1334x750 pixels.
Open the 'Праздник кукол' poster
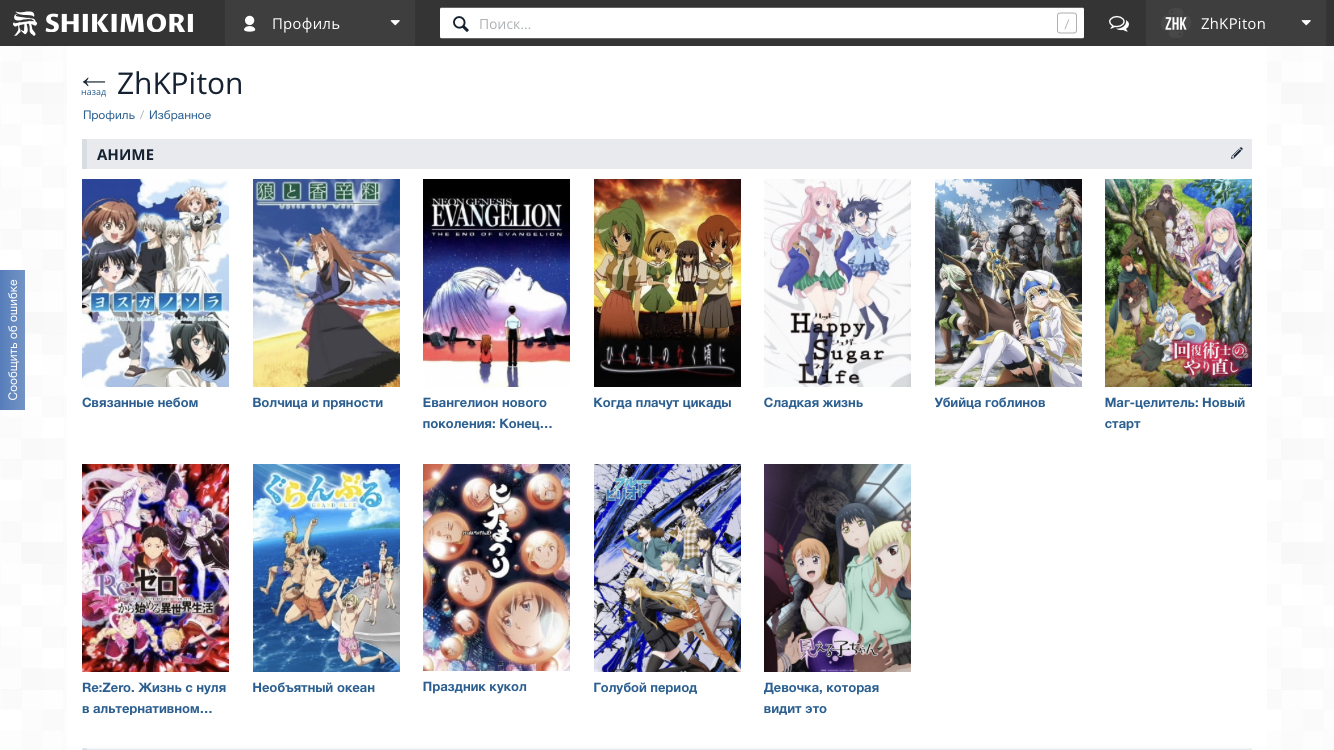point(496,568)
